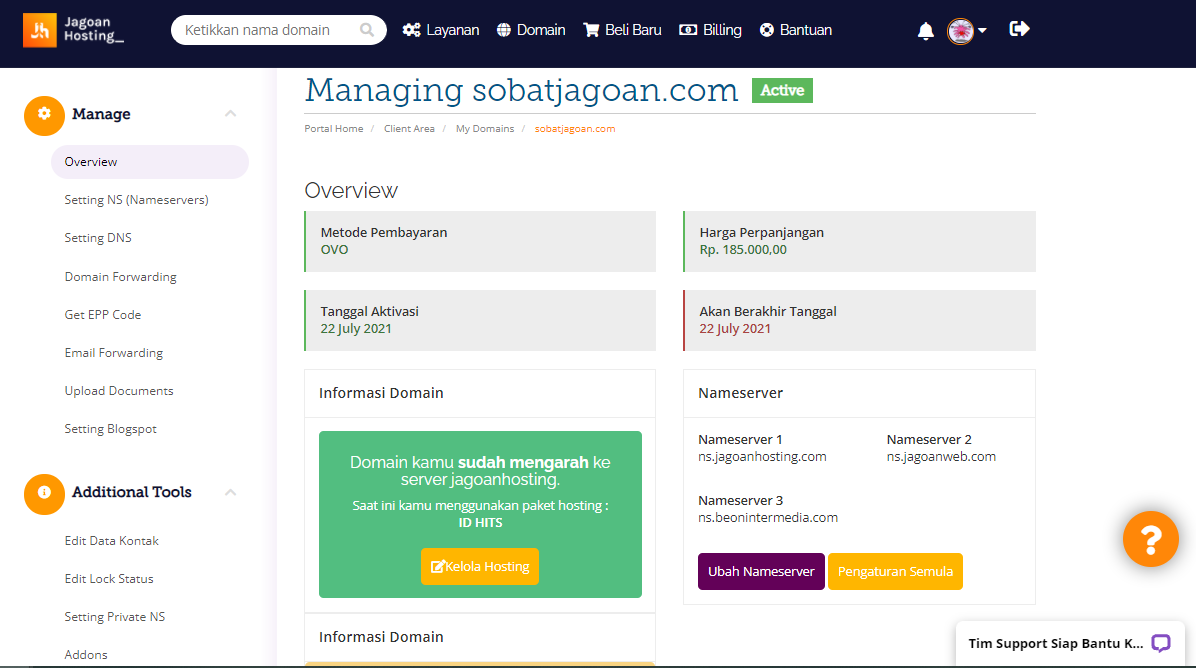Click the green Active status badge
This screenshot has height=668, width=1196.
coord(783,90)
